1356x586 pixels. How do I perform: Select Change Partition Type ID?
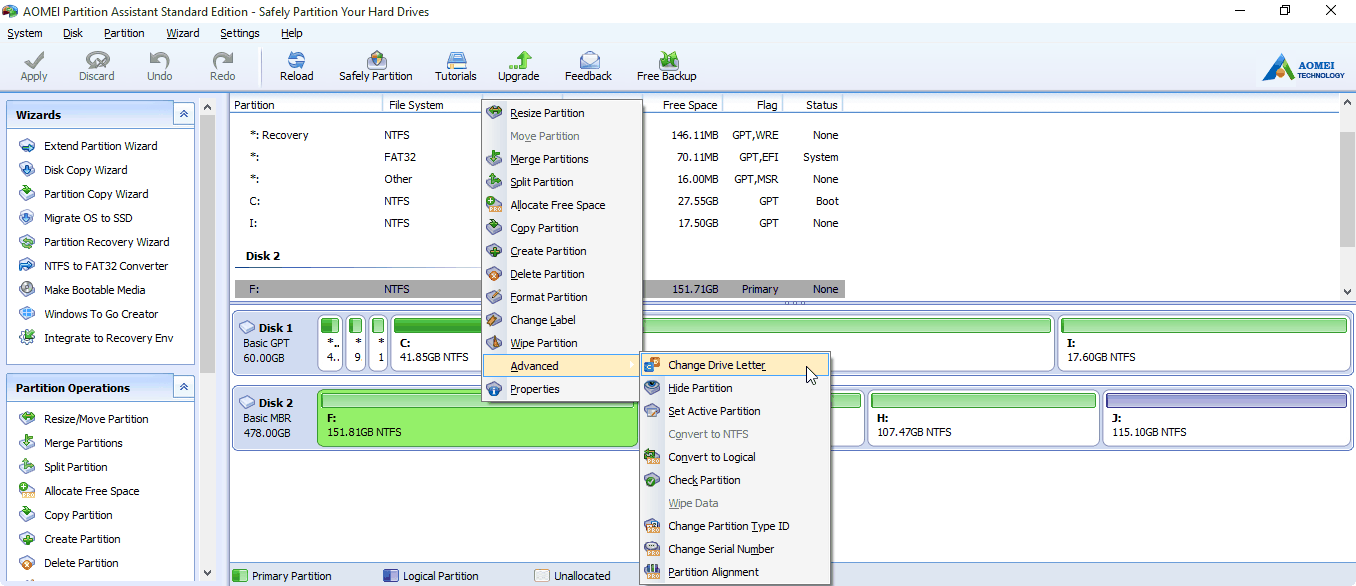click(735, 526)
